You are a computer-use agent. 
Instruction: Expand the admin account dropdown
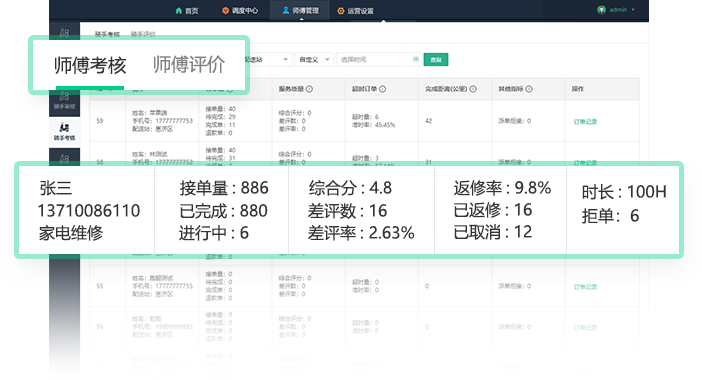(616, 9)
